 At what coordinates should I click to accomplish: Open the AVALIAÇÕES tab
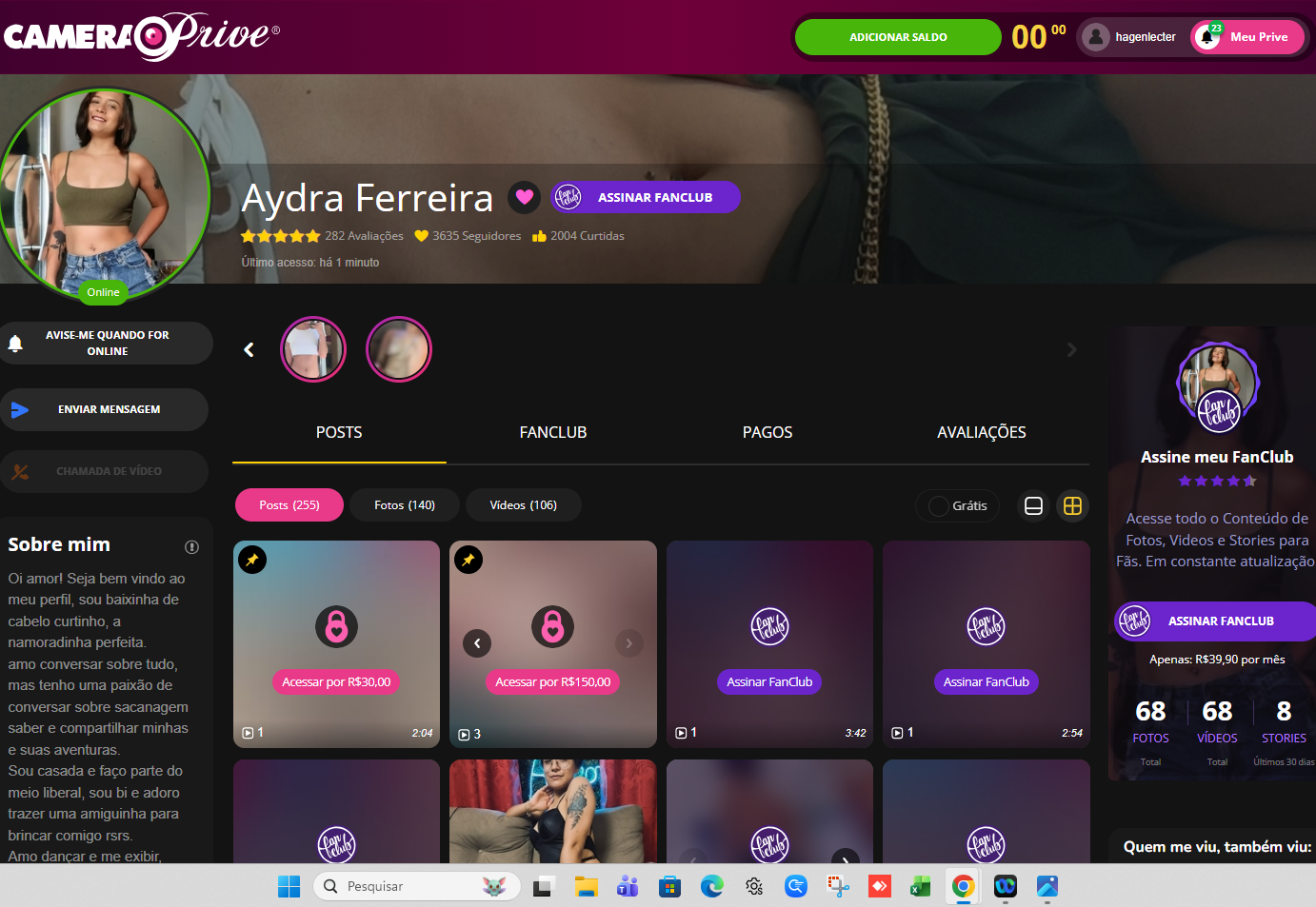(x=981, y=432)
